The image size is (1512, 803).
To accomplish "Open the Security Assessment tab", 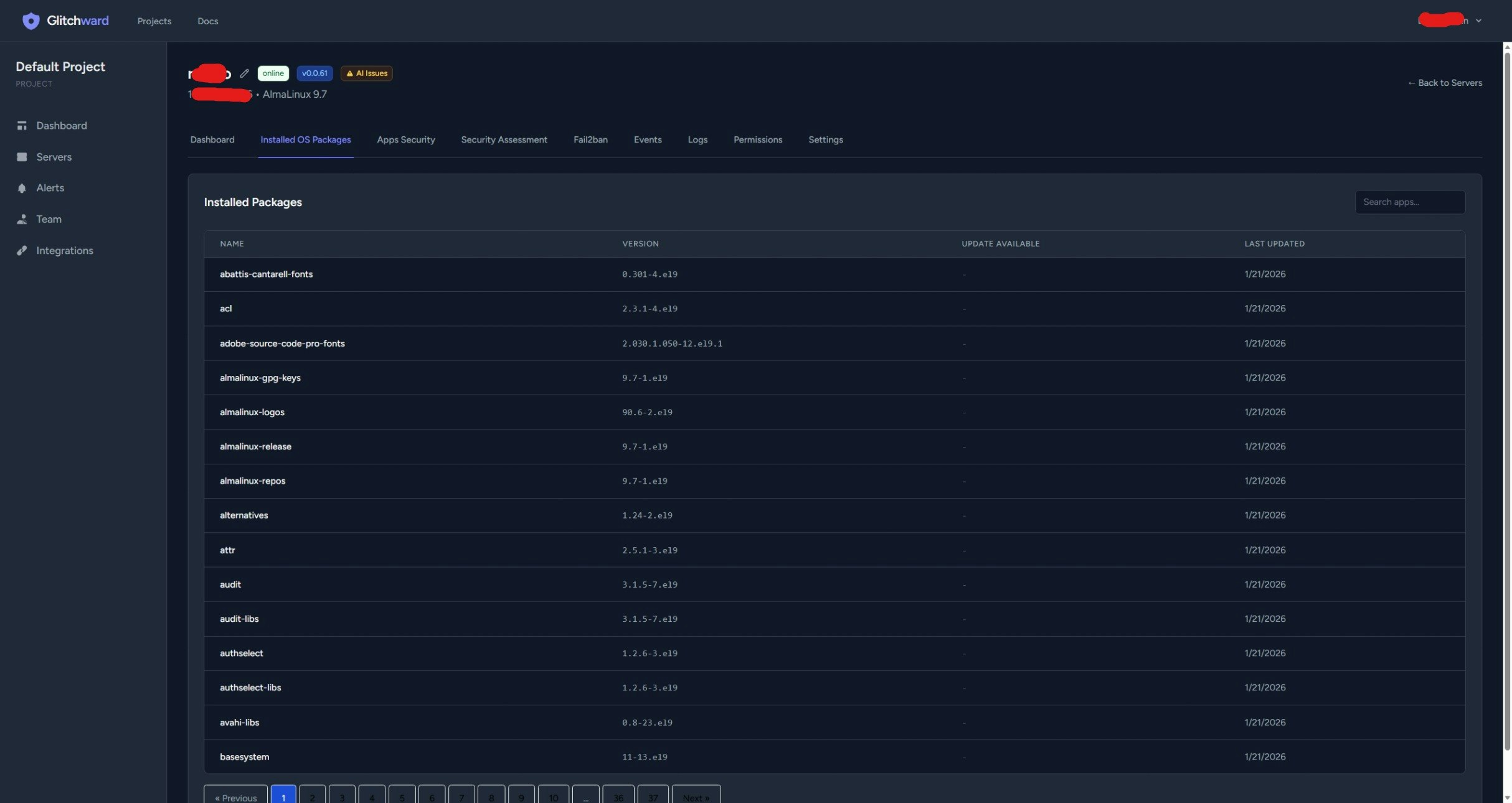I will [x=504, y=139].
